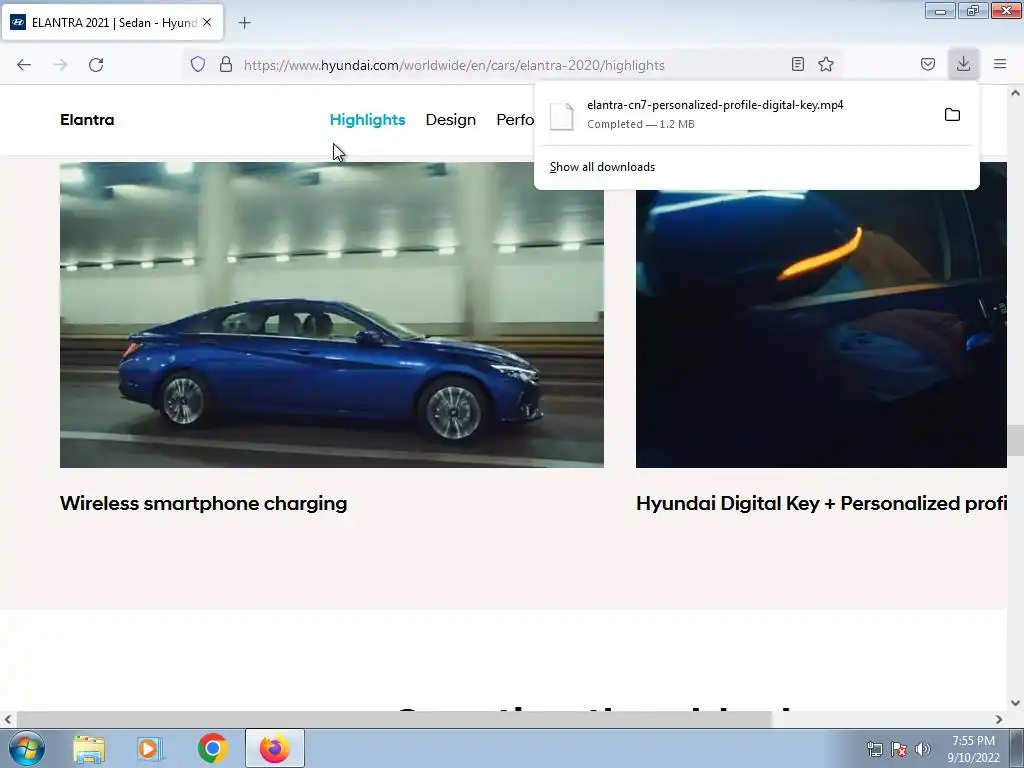Image resolution: width=1024 pixels, height=768 pixels.
Task: Show downloaded mp4 in folder
Action: coord(952,115)
